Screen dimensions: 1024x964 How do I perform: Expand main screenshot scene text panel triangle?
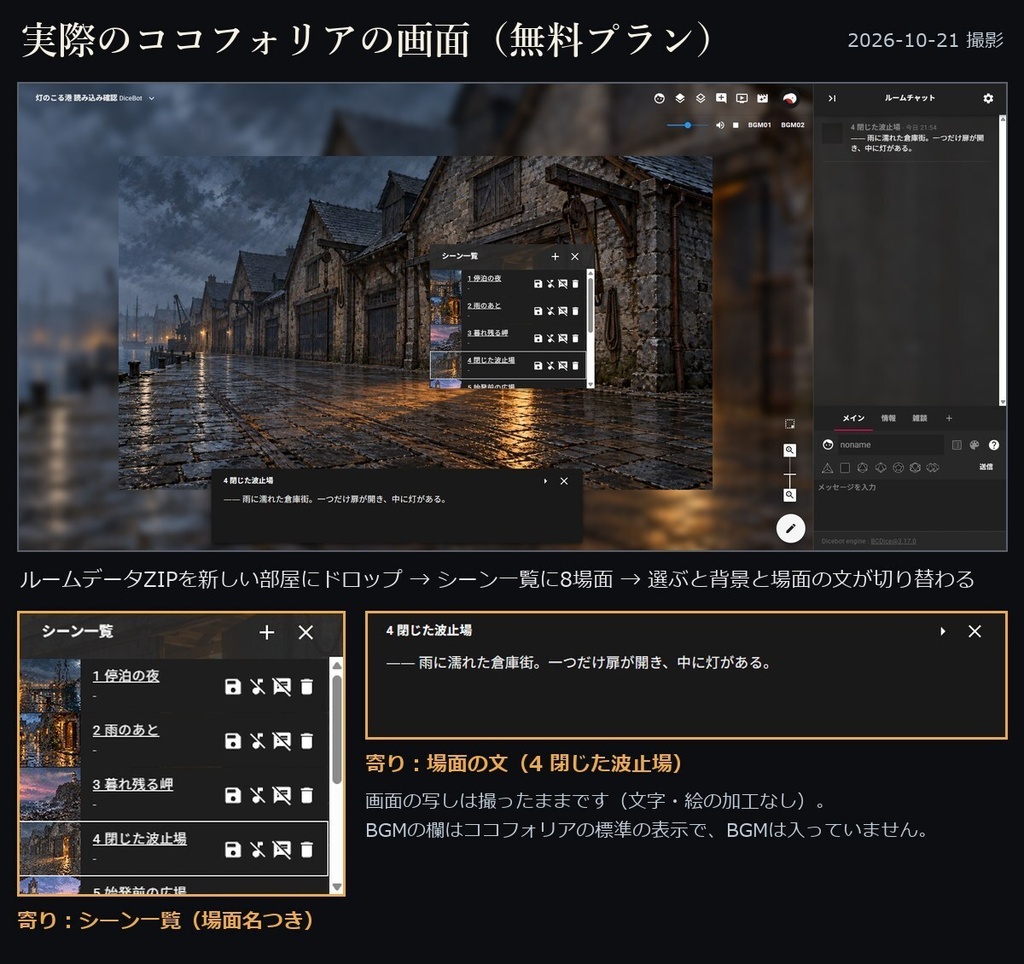point(545,481)
